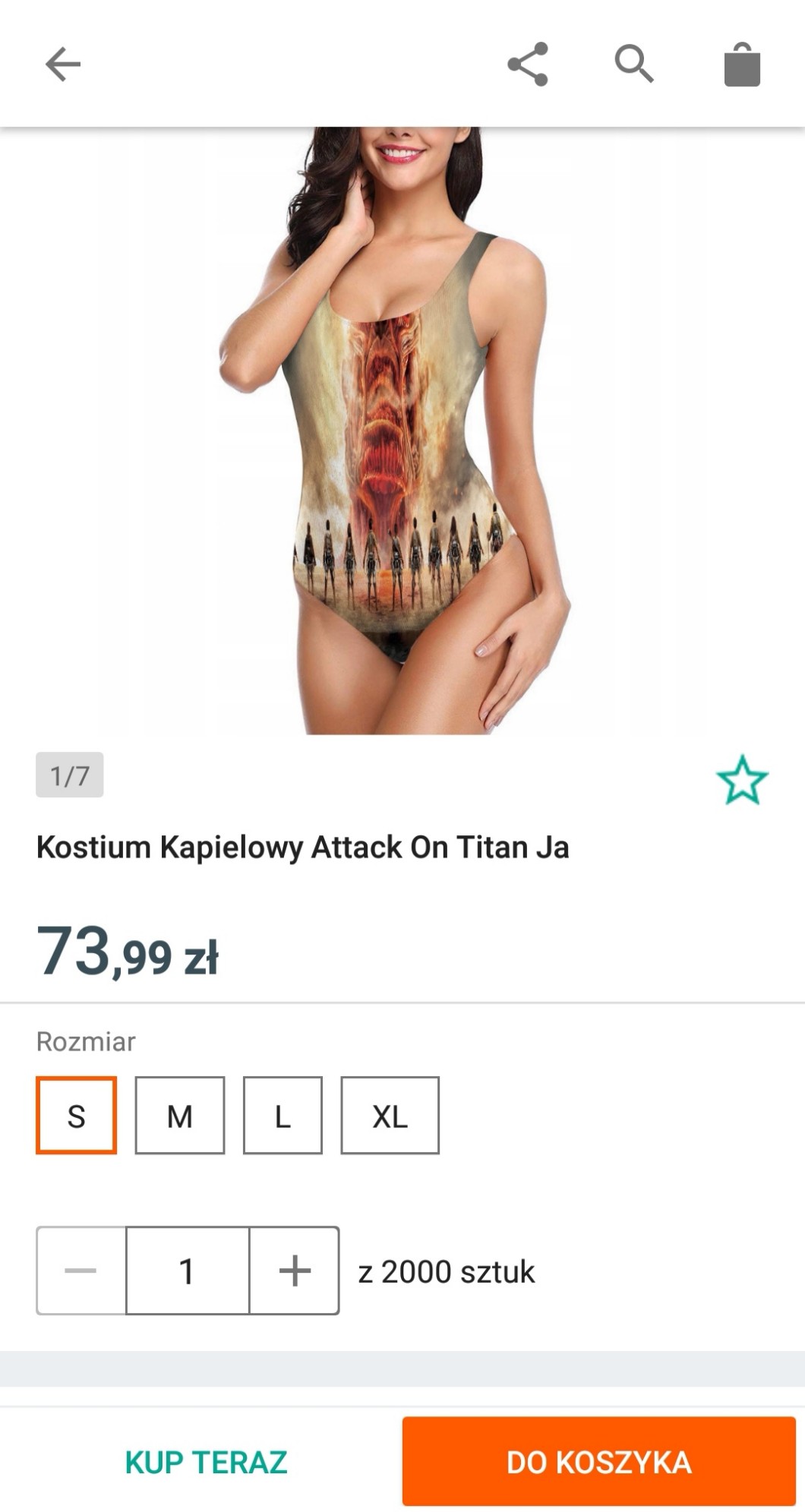Share this product listing
Viewport: 805px width, 1512px height.
click(528, 64)
